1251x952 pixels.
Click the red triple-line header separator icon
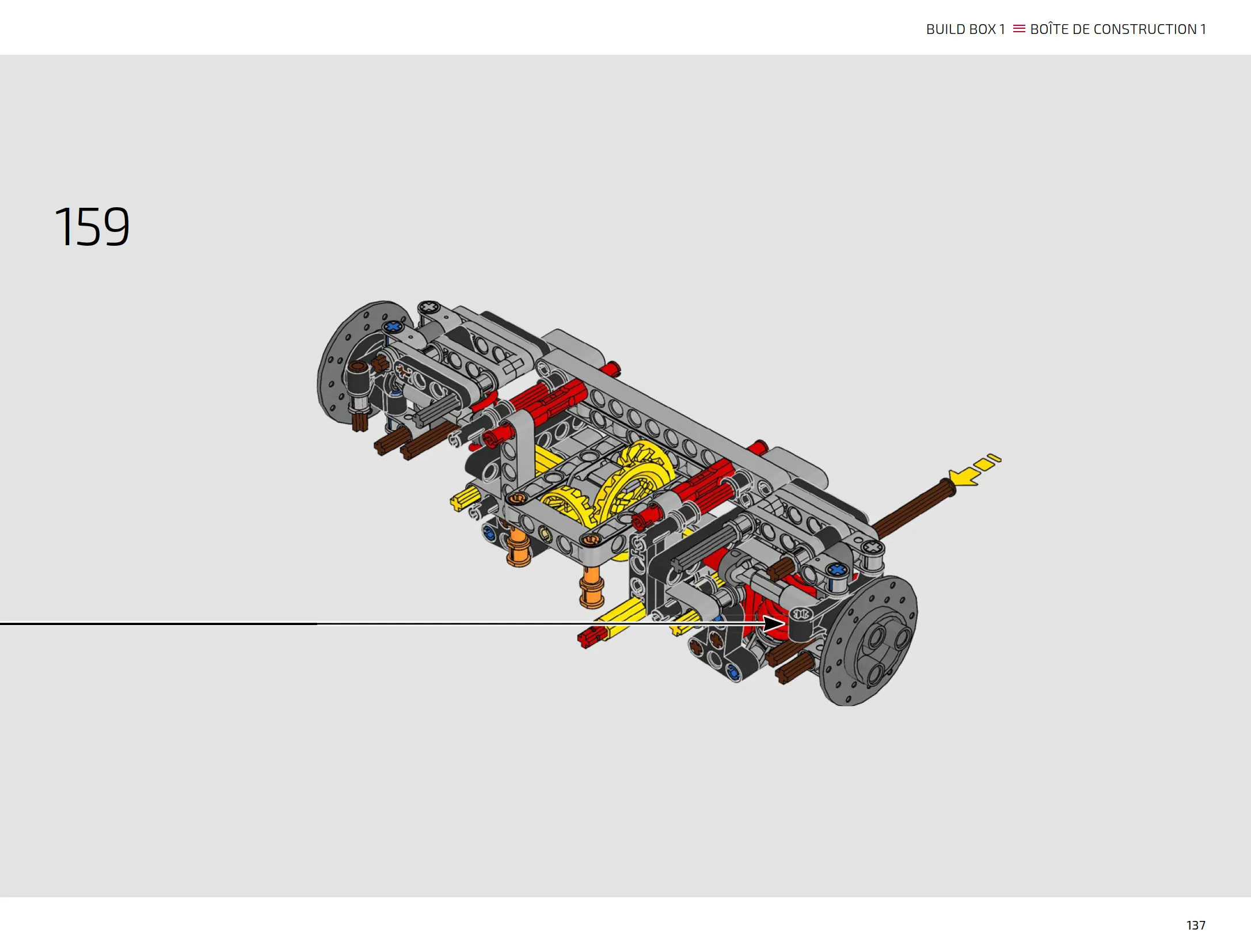point(1019,29)
